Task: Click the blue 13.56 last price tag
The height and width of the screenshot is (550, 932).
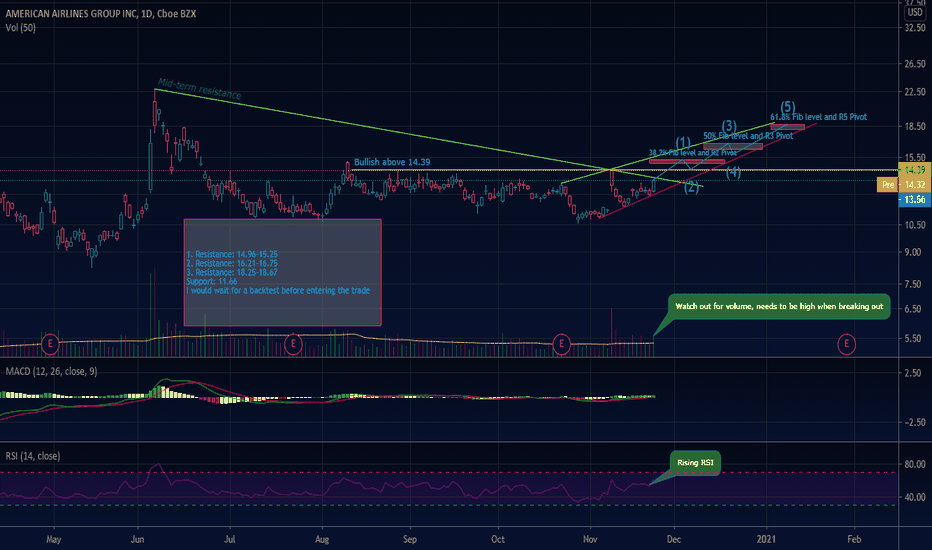Action: [915, 200]
